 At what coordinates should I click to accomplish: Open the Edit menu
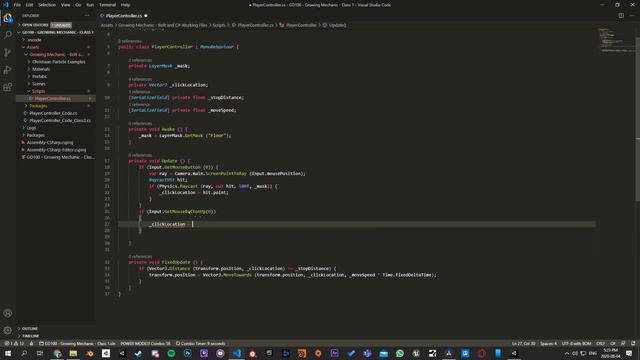(x=29, y=5)
